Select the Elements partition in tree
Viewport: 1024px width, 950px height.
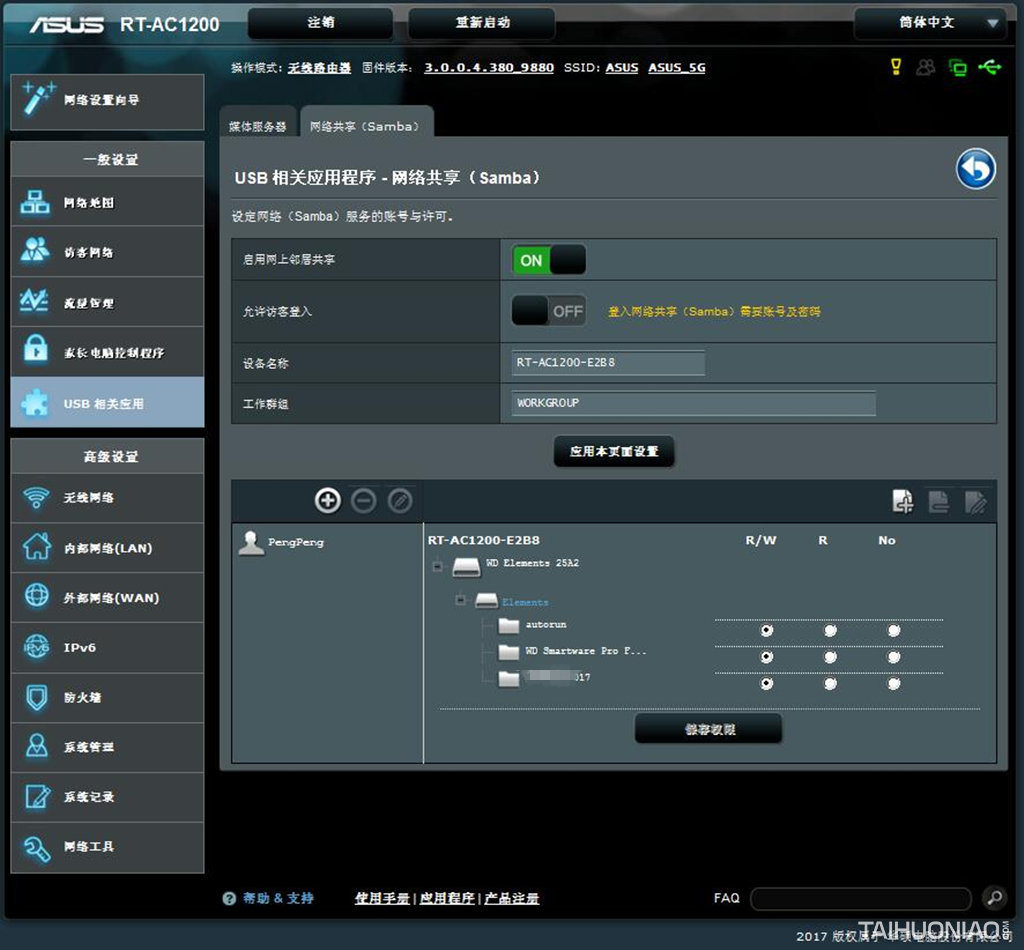click(525, 602)
